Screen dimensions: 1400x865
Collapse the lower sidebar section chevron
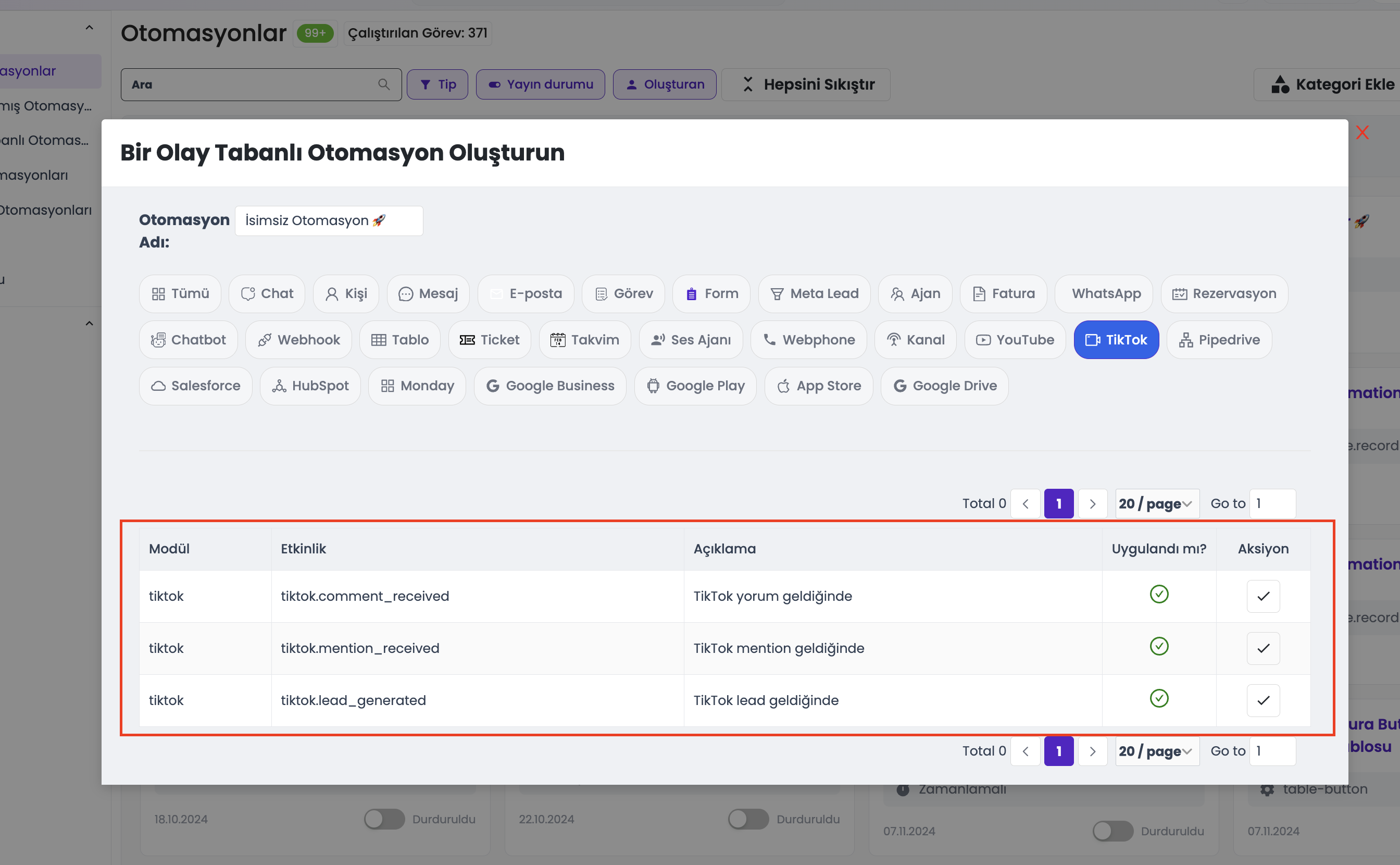[x=89, y=323]
